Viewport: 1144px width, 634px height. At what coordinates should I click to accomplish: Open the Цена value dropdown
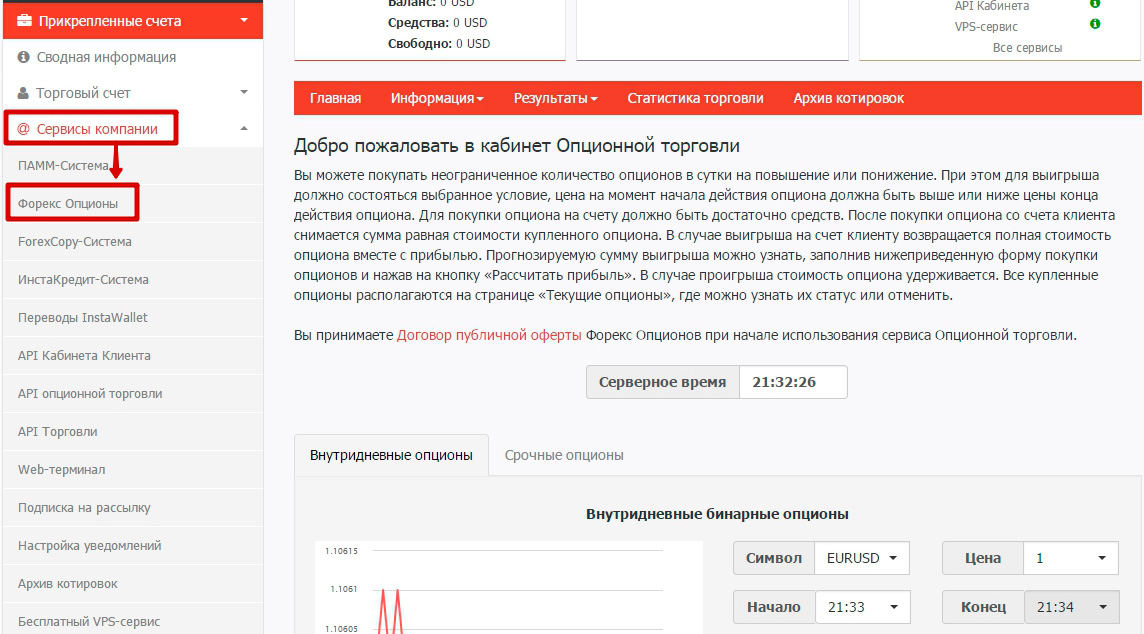1070,558
